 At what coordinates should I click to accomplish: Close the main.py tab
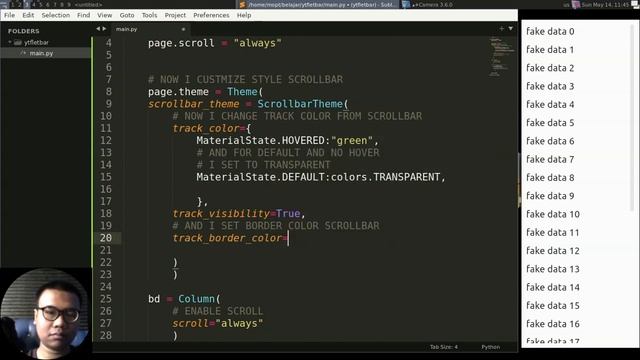click(183, 29)
